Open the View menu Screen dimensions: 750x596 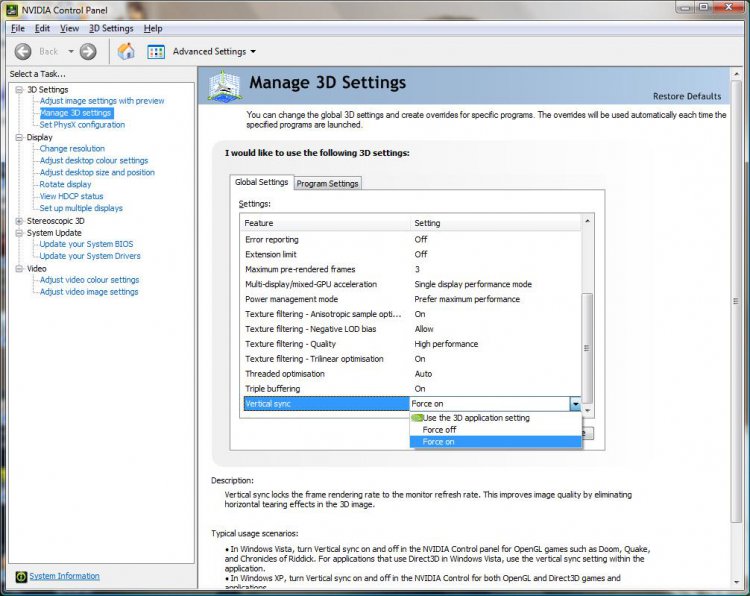(69, 28)
